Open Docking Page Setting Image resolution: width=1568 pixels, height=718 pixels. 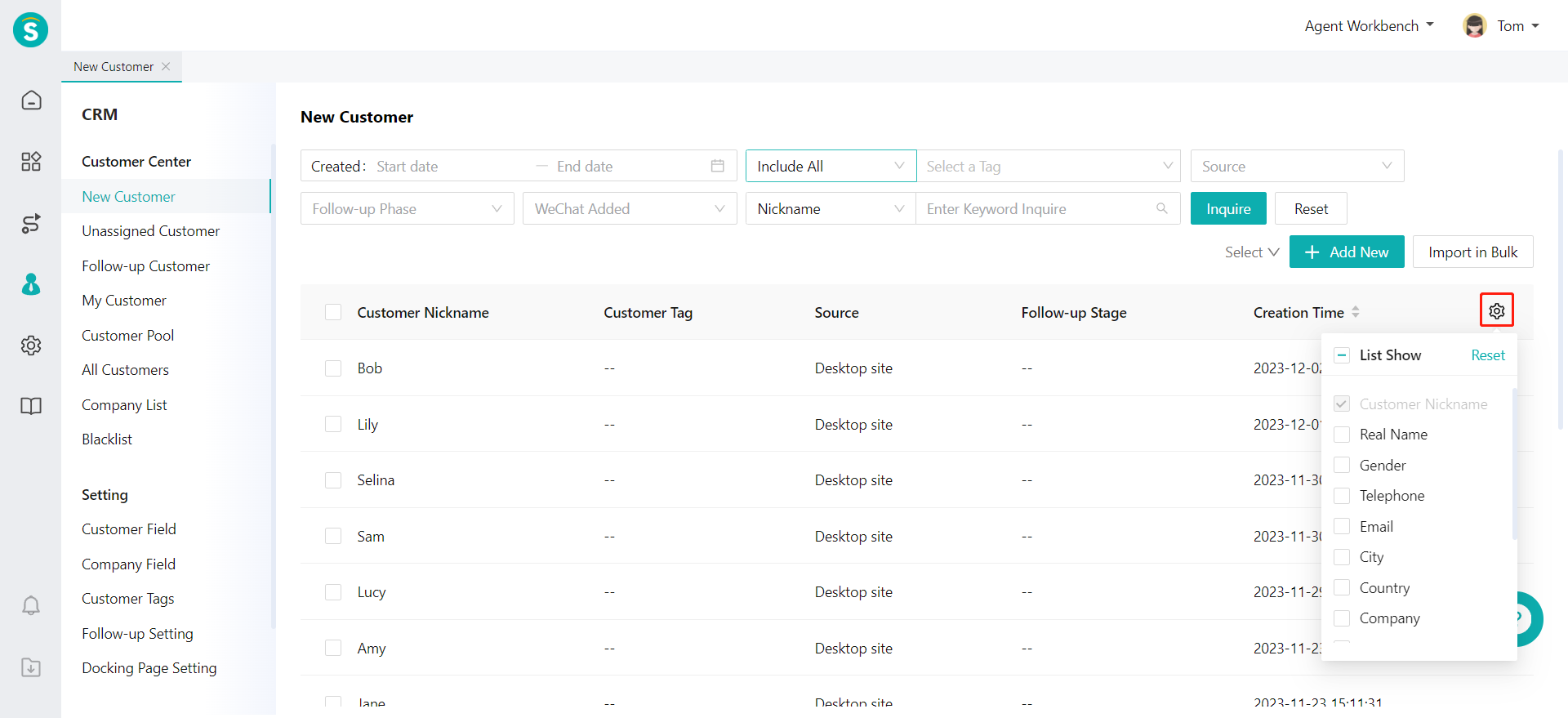(149, 668)
